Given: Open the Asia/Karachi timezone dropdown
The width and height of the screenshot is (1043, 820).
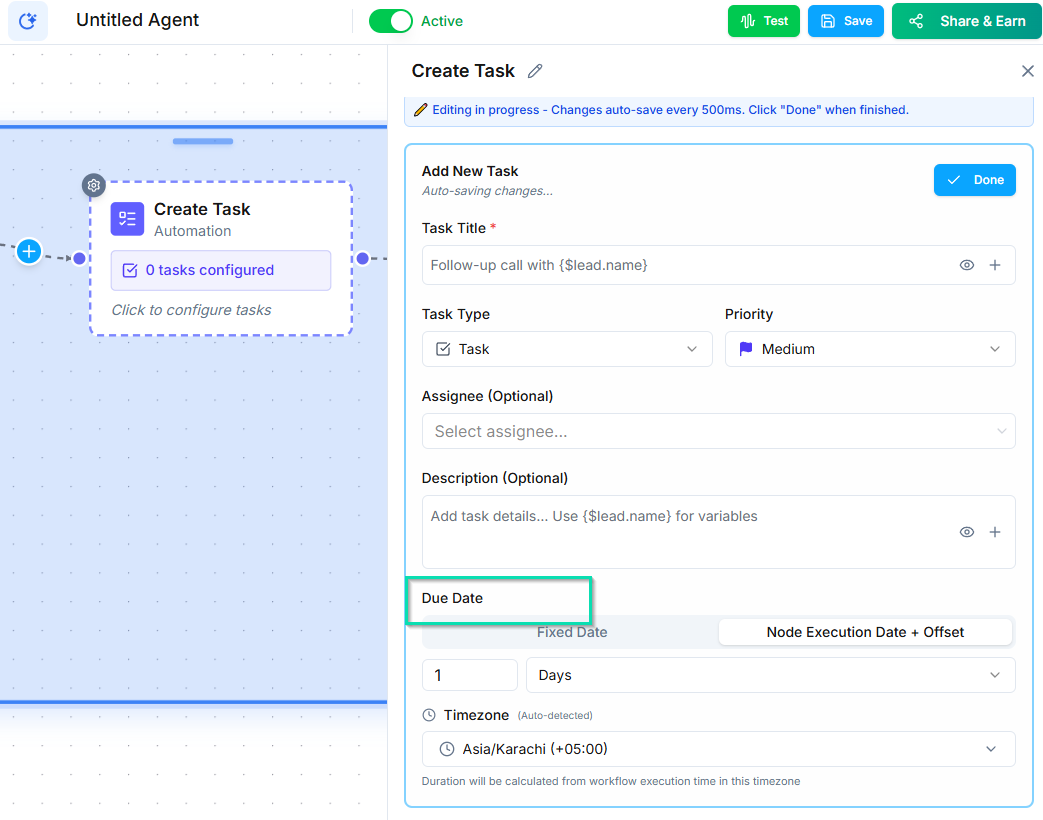Looking at the screenshot, I should tap(718, 749).
